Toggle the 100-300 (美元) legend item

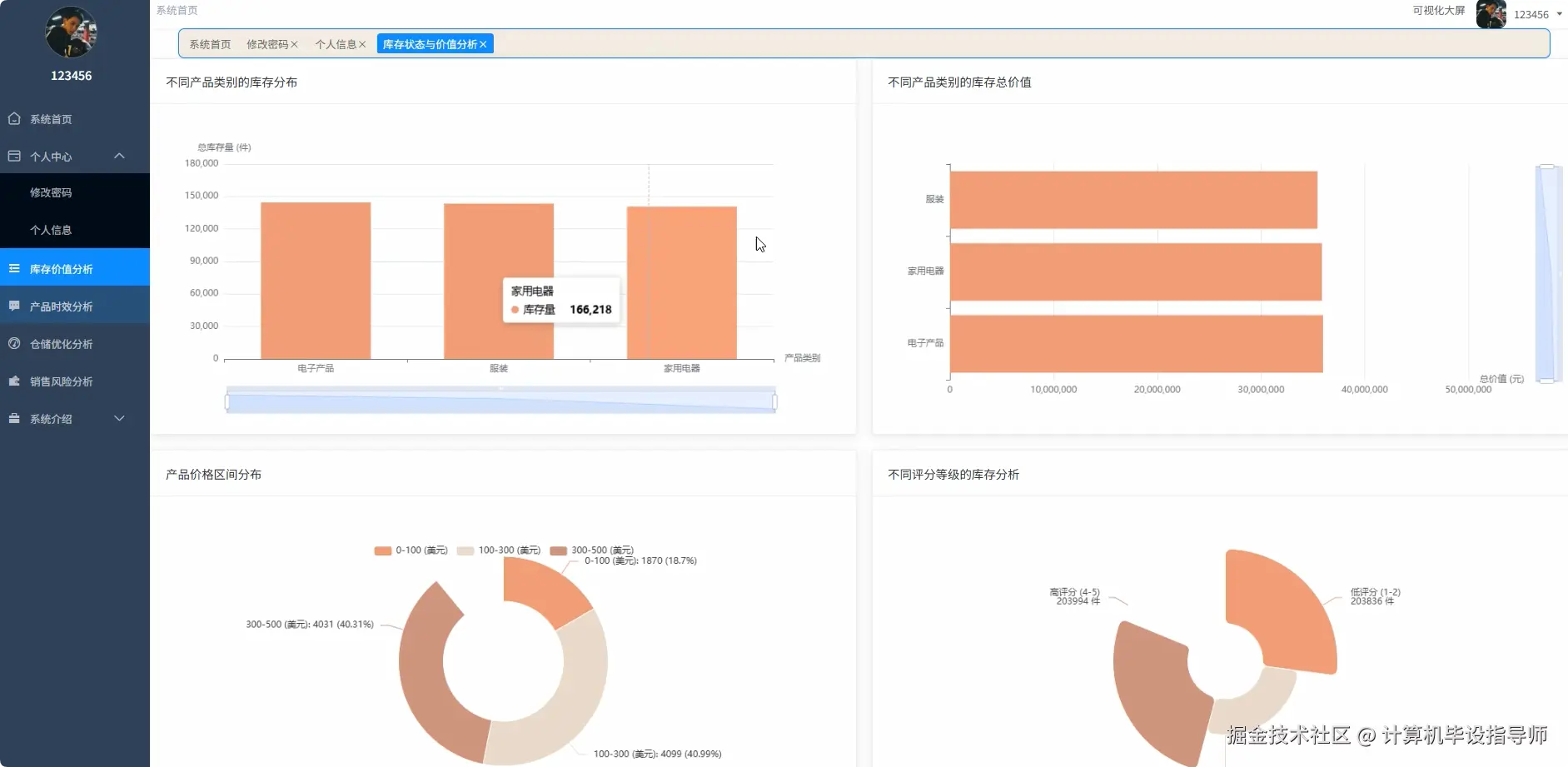(499, 550)
